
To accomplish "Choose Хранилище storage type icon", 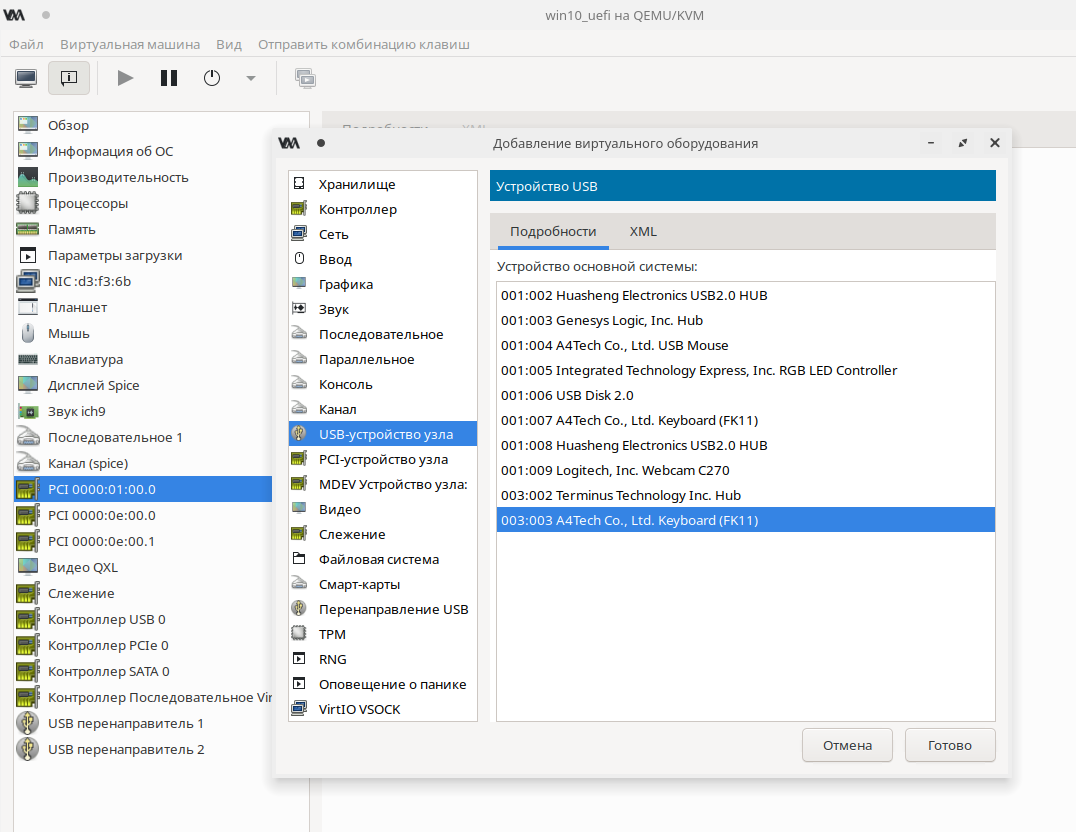I will [x=298, y=184].
